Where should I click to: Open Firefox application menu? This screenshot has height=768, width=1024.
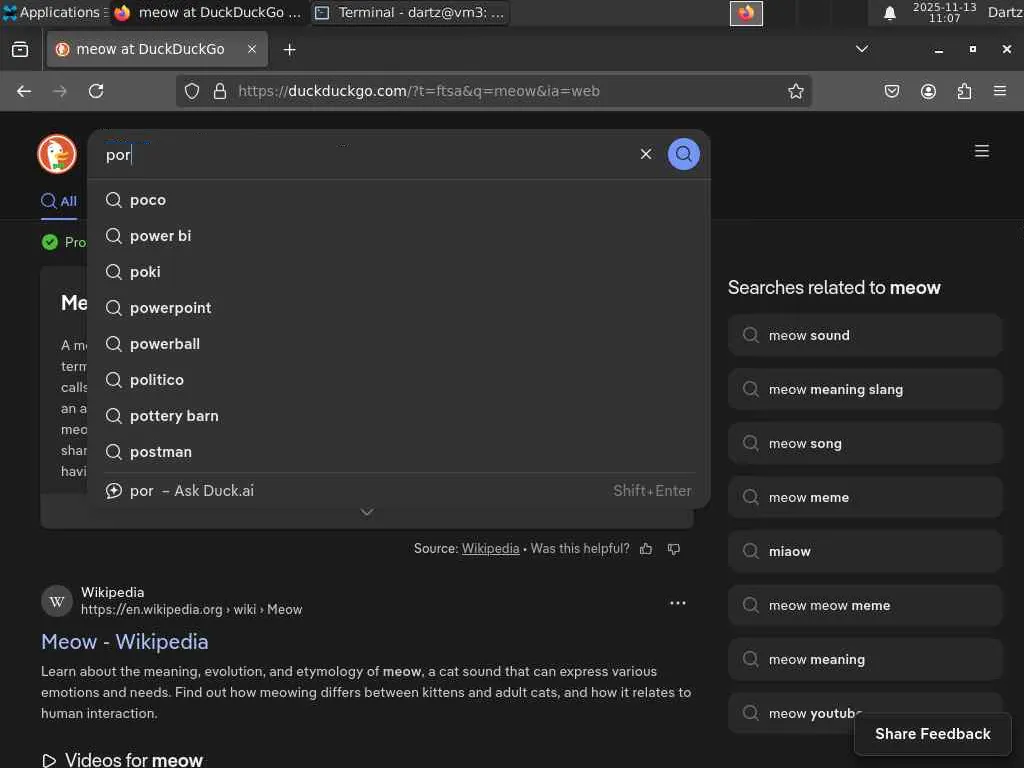tap(1000, 91)
